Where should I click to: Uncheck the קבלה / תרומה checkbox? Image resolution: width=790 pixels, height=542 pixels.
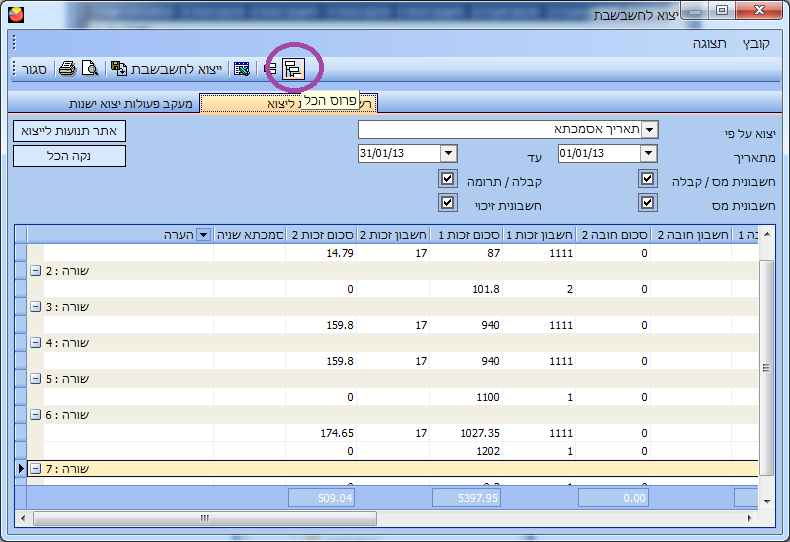[x=447, y=180]
